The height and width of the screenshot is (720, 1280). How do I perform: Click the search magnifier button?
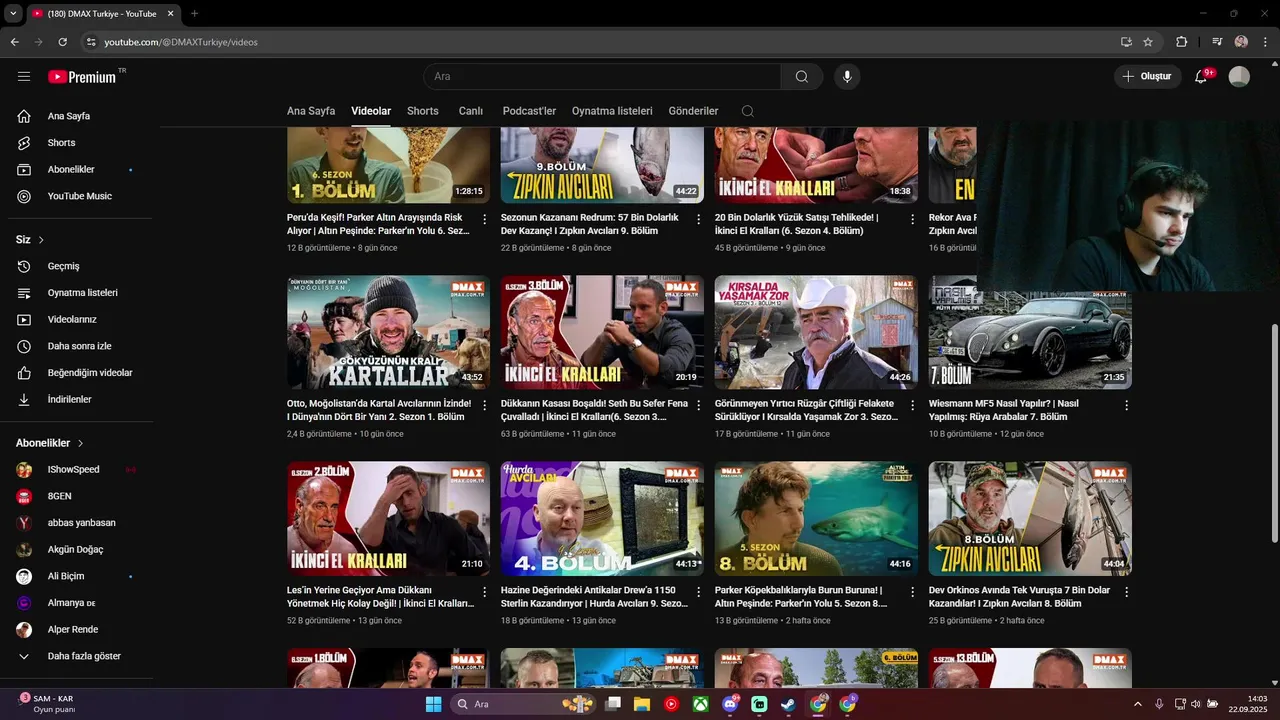coord(802,76)
